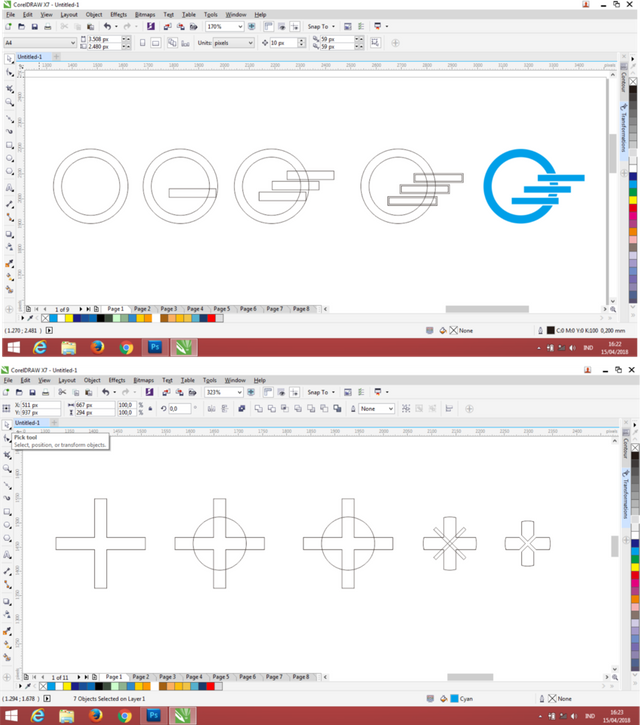Click Publish to PDF icon in top window

pos(193,27)
